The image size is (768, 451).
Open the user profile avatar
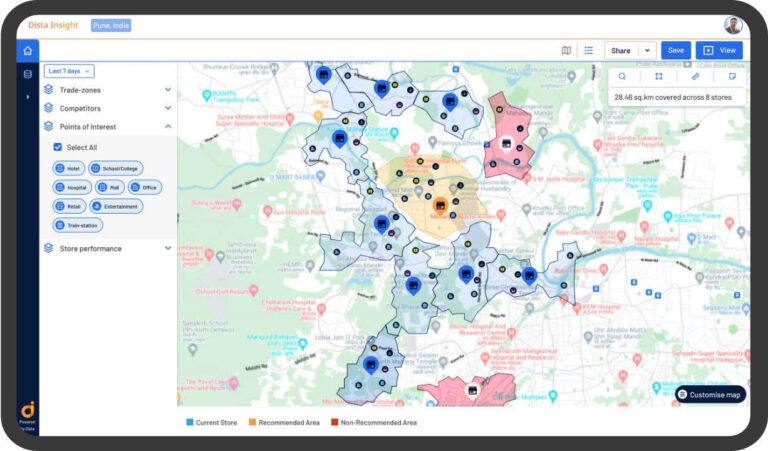pyautogui.click(x=733, y=25)
